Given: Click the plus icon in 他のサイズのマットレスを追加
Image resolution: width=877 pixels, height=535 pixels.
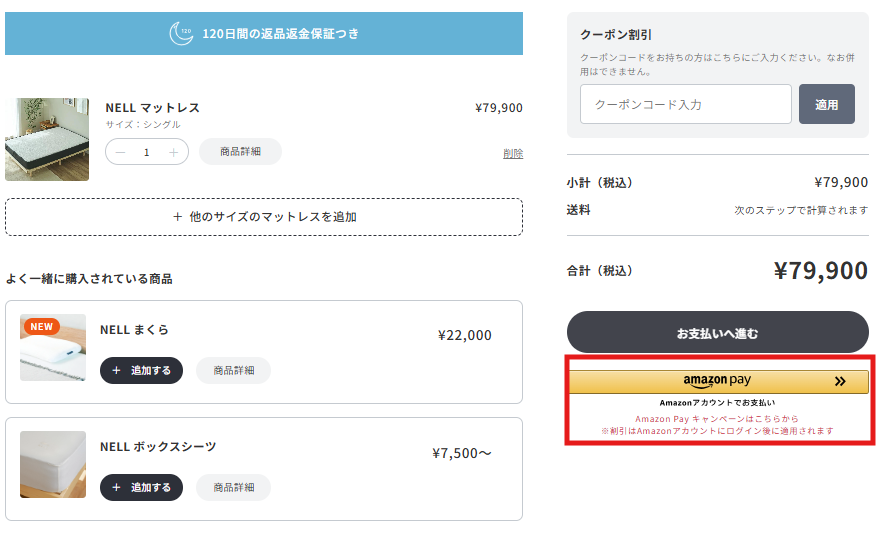Looking at the screenshot, I should pyautogui.click(x=177, y=216).
